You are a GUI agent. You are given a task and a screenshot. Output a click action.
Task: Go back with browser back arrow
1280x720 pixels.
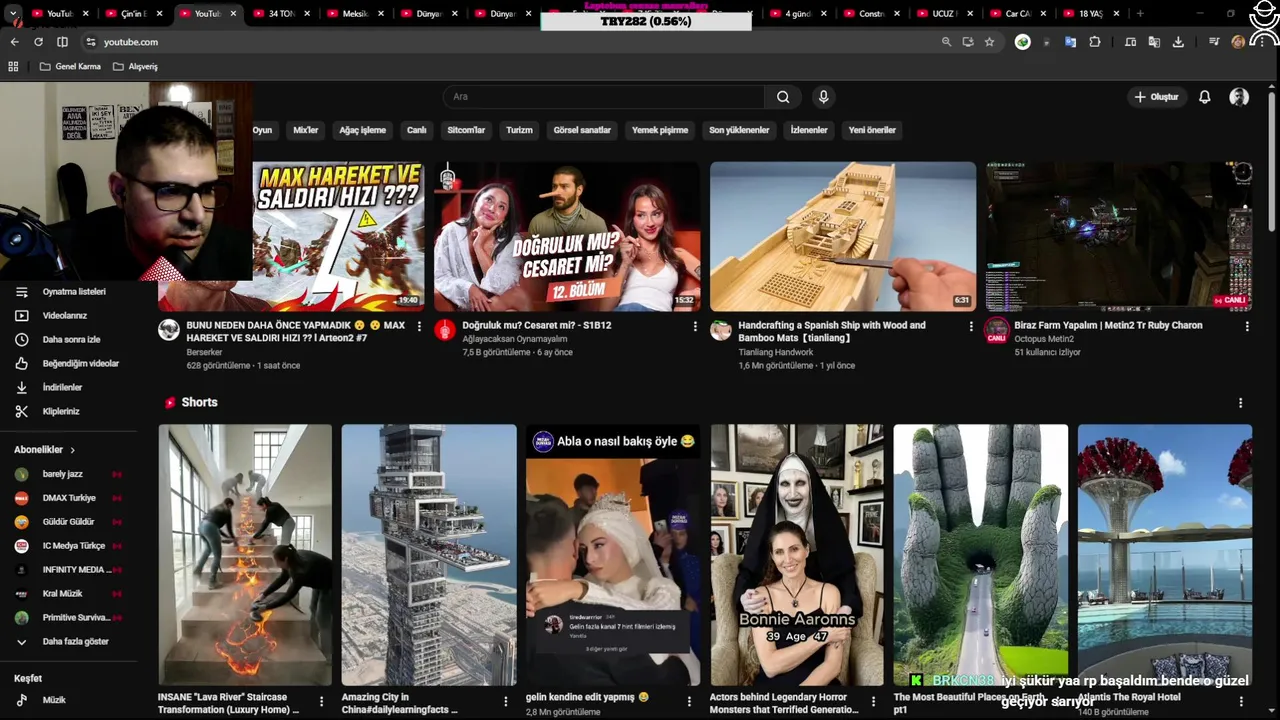tap(14, 42)
